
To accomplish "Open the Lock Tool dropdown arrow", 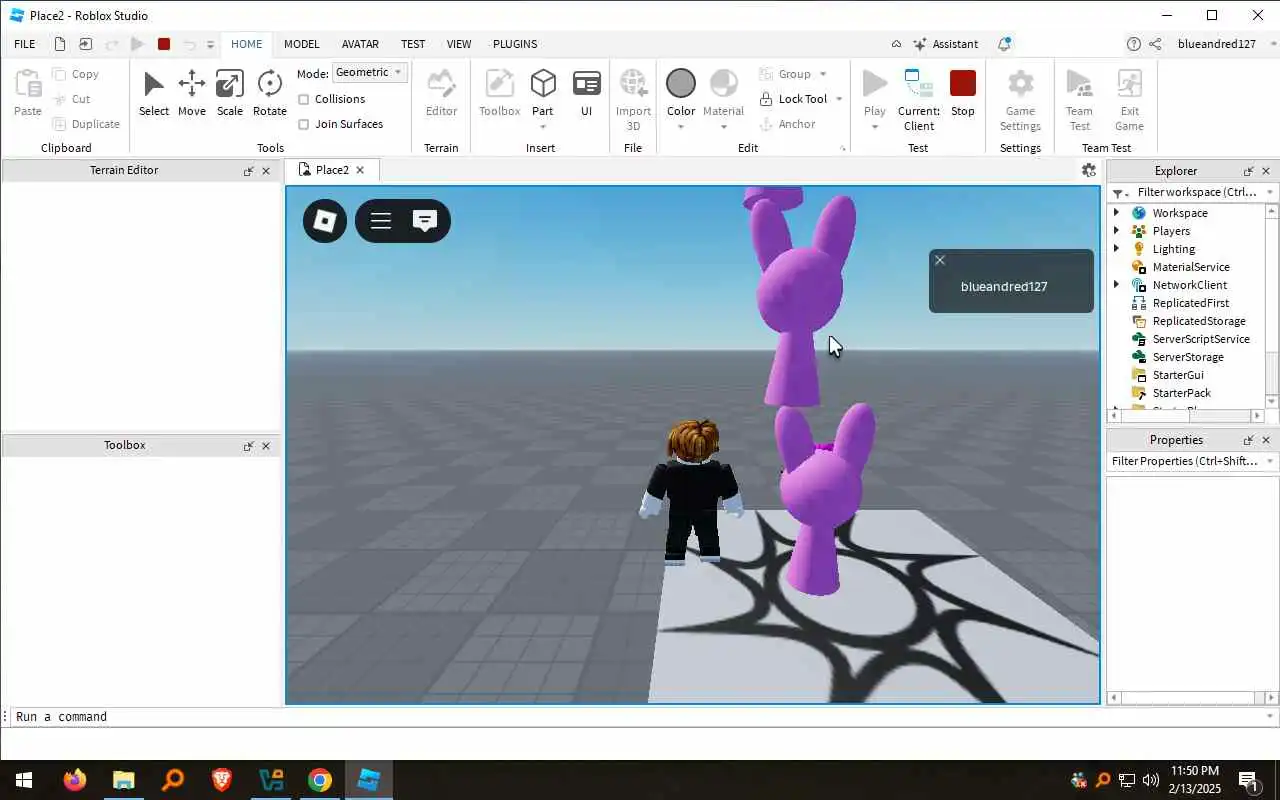I will [x=838, y=99].
